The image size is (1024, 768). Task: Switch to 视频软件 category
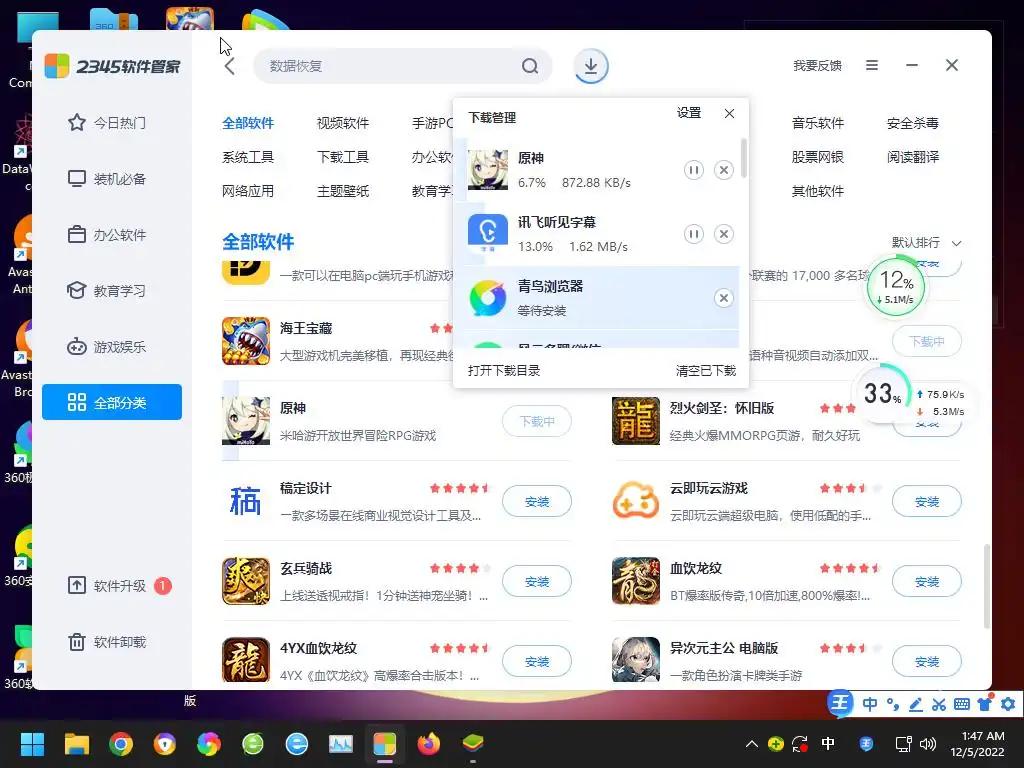(x=343, y=123)
